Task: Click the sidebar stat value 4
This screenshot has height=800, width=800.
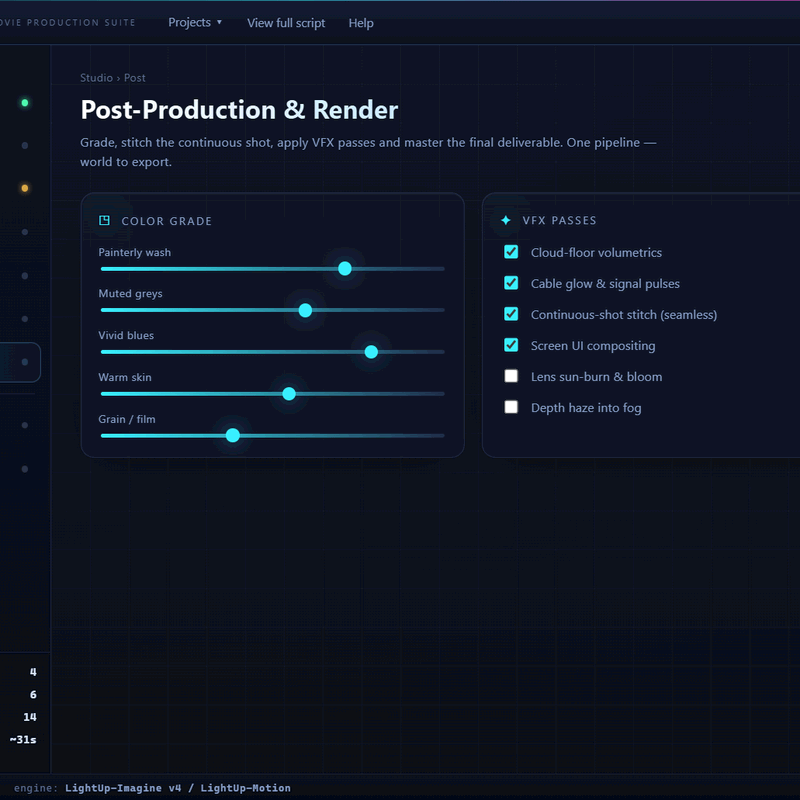Action: [x=33, y=672]
